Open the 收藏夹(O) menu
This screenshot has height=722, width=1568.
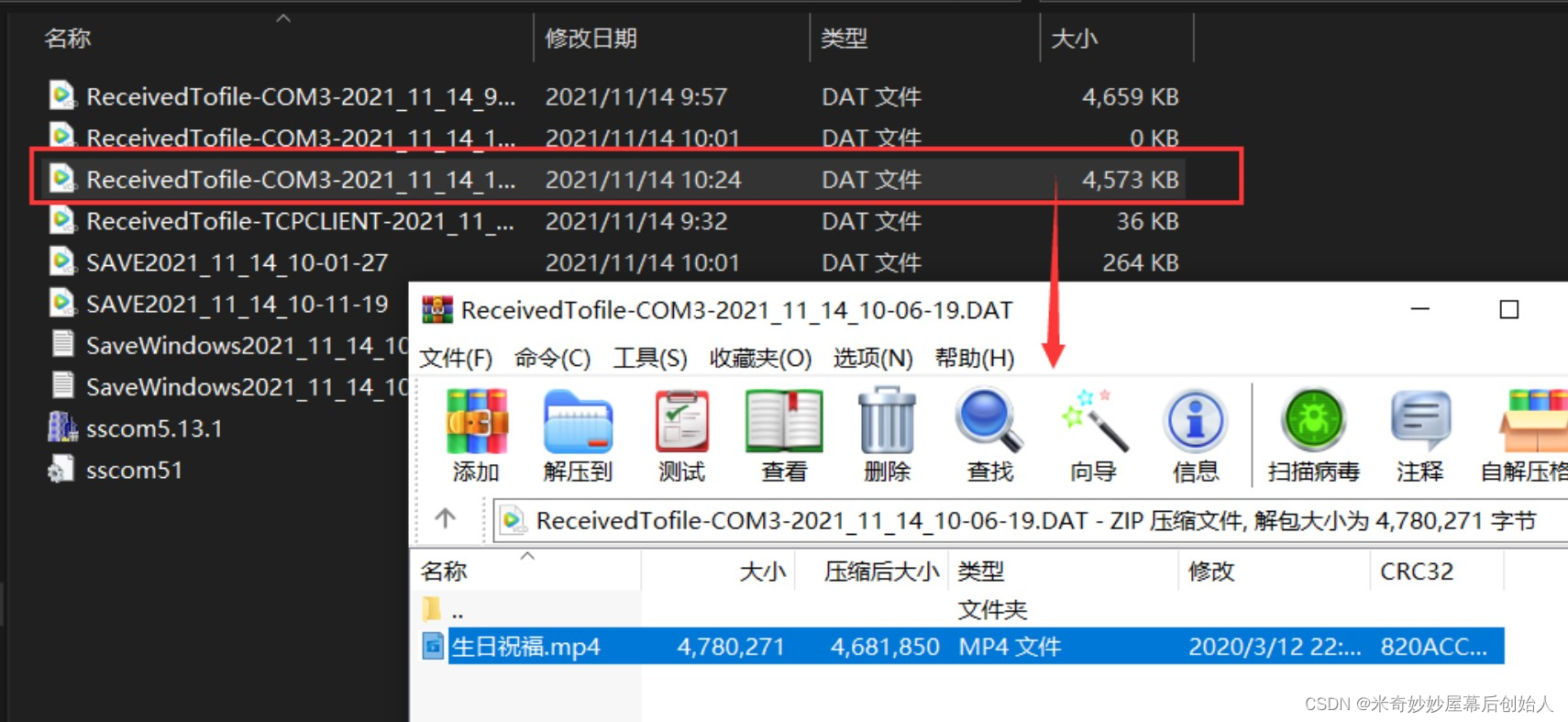click(x=760, y=358)
